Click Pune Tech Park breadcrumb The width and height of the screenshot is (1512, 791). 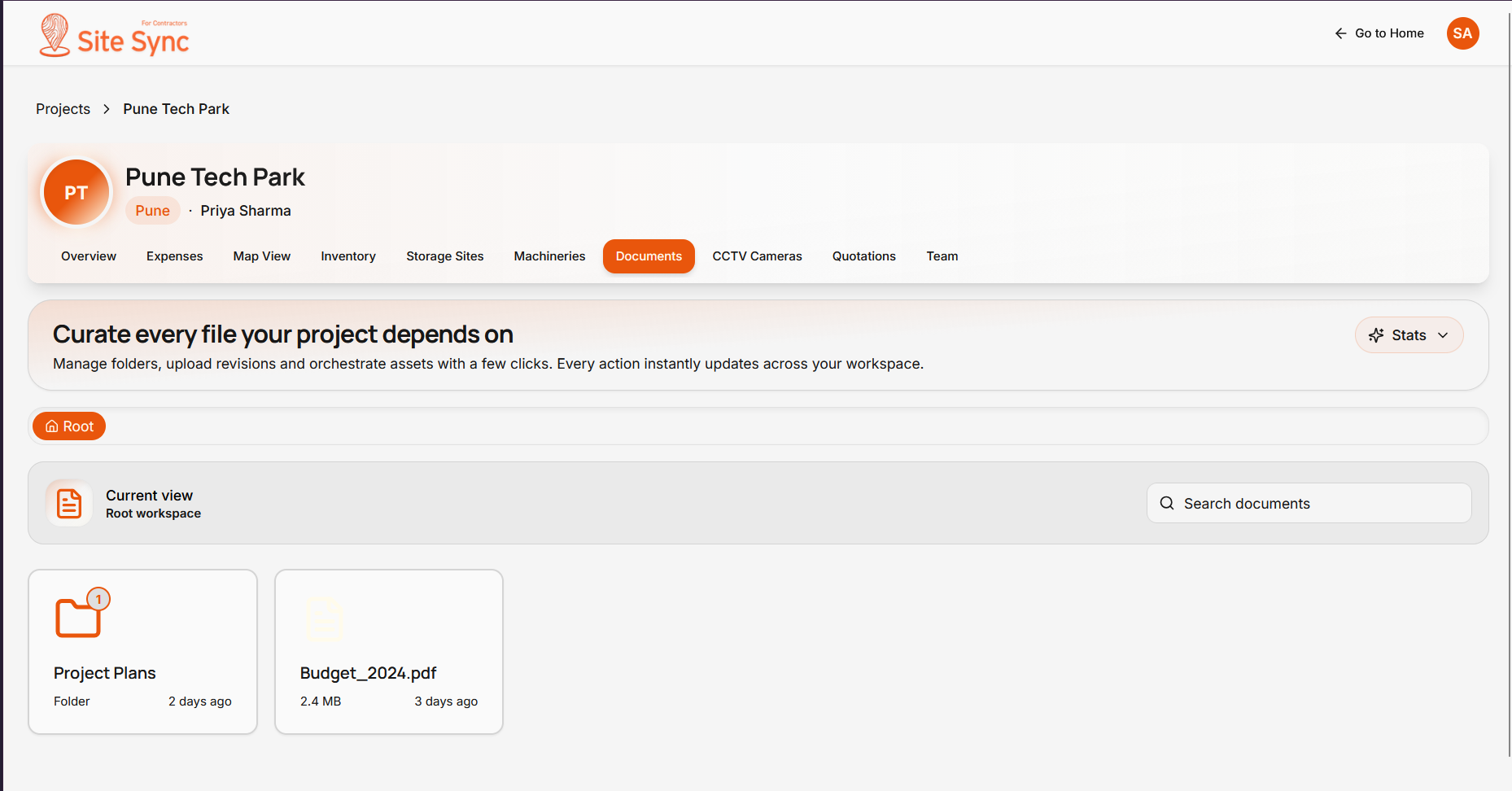click(176, 109)
